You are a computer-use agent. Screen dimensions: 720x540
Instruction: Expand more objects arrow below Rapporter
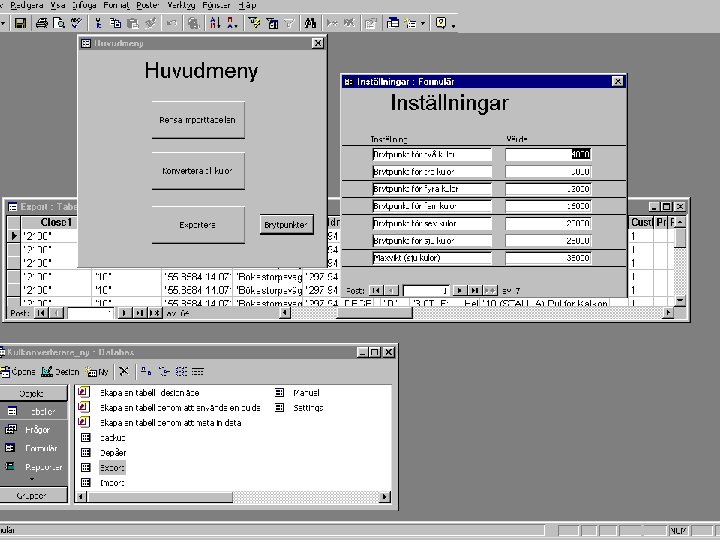tap(32, 479)
